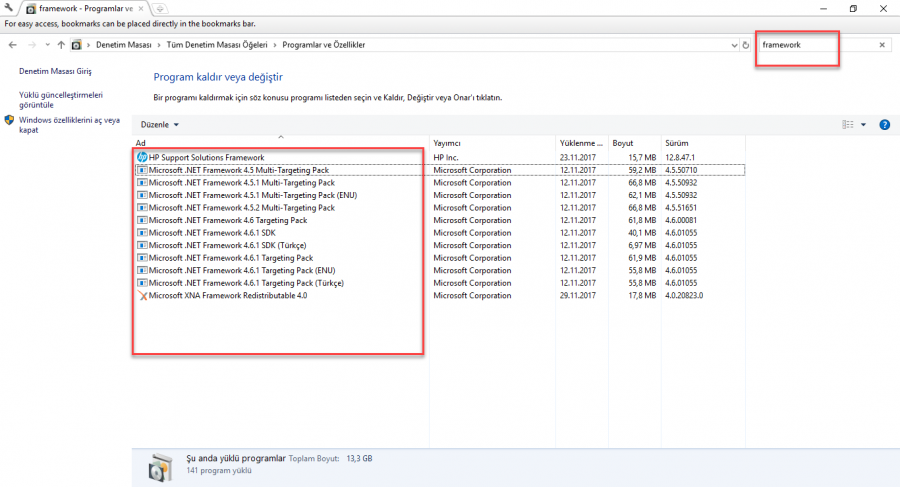This screenshot has height=487, width=900.
Task: Select Microsoft .NET Framework 4.6.1 SDK
Action: (x=212, y=233)
